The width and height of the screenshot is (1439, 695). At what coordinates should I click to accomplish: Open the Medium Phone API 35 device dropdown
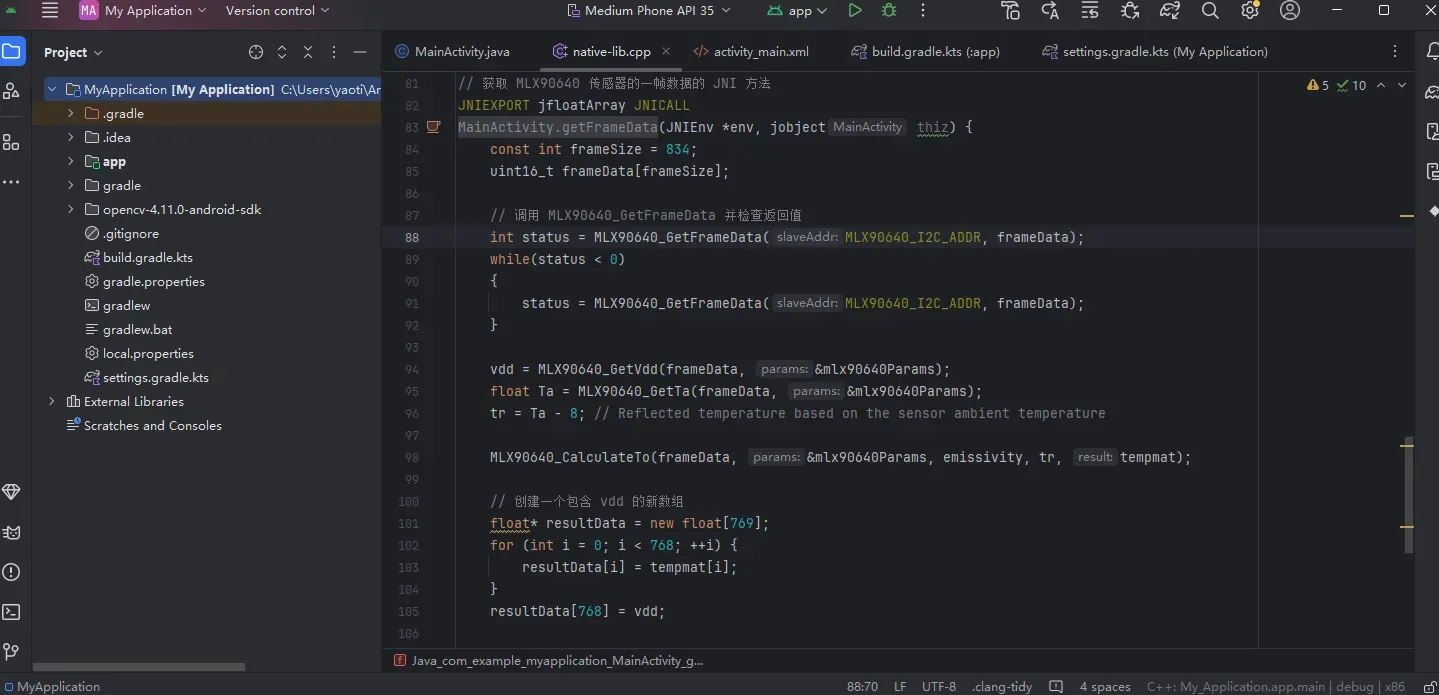click(649, 11)
